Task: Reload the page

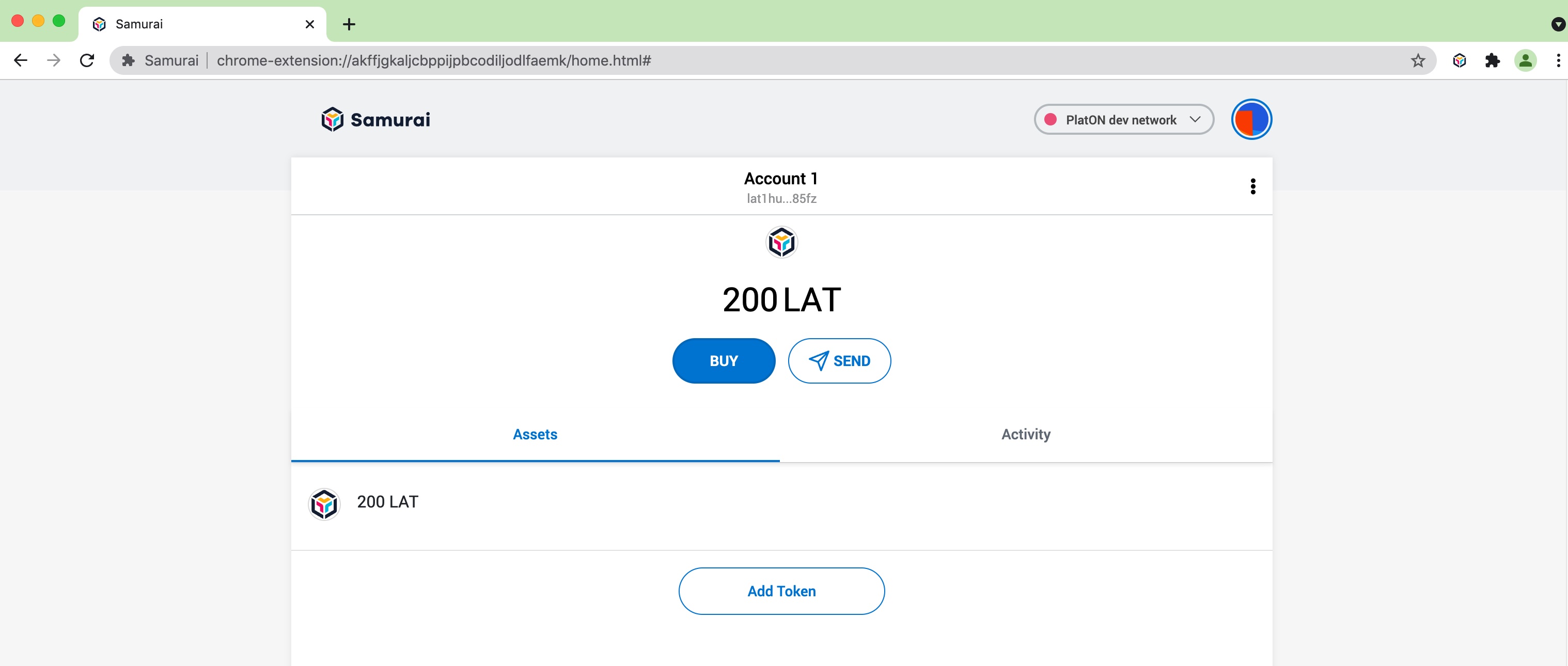Action: coord(87,60)
